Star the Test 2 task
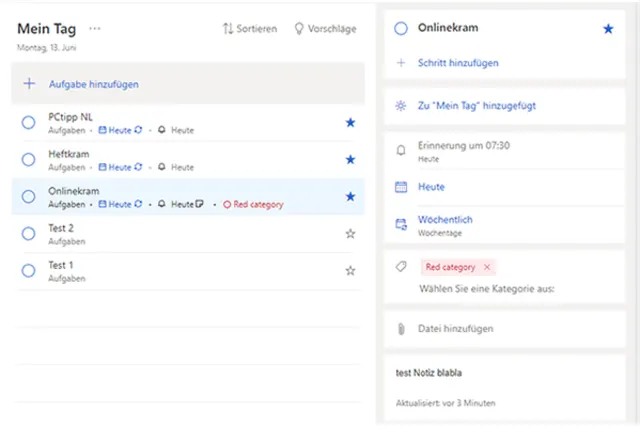The image size is (640, 427). 350,233
